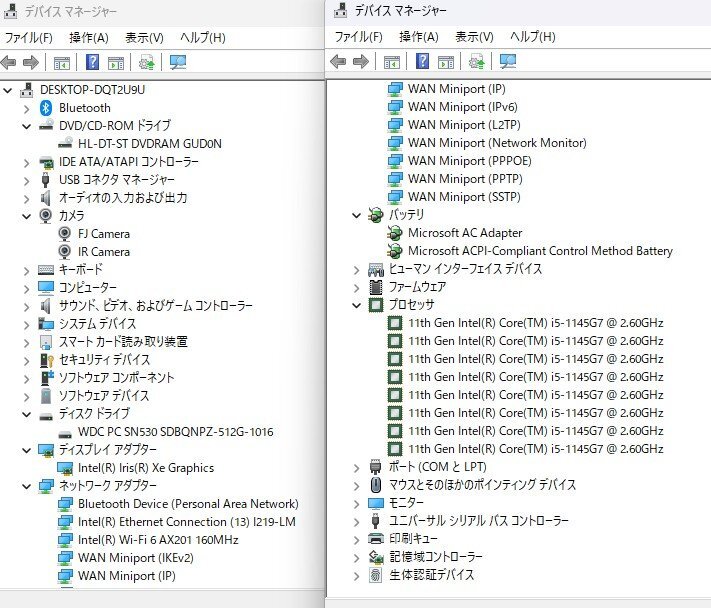Select WAN Miniport (SSTP) entry
The height and width of the screenshot is (608, 711).
[x=464, y=197]
